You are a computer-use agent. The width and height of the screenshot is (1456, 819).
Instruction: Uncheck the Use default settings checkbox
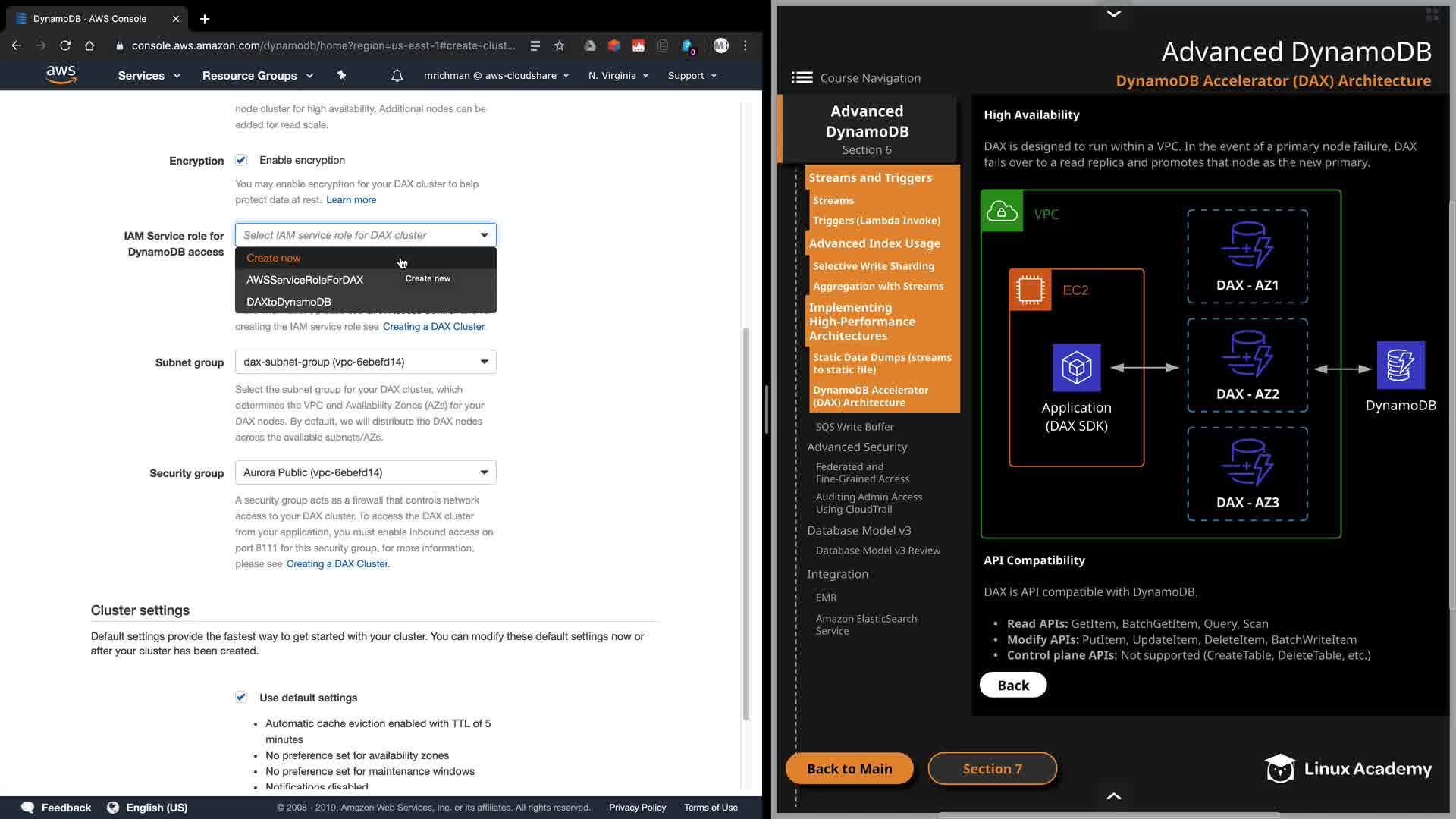point(241,697)
